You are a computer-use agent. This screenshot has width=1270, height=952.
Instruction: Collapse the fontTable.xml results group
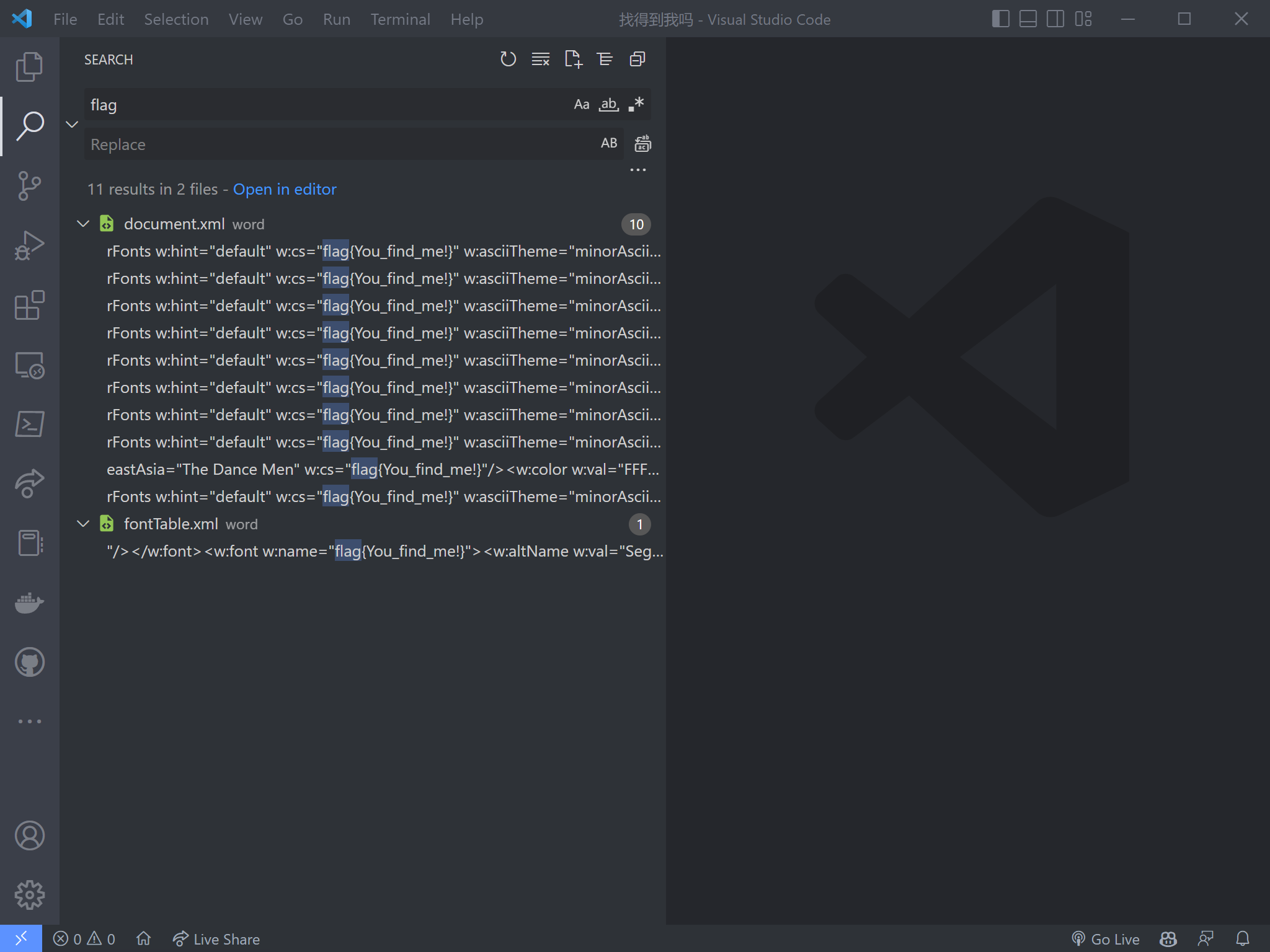(83, 524)
